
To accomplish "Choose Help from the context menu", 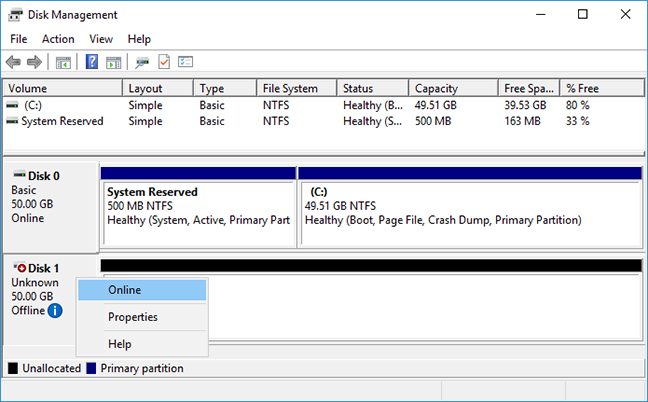I will coord(142,344).
